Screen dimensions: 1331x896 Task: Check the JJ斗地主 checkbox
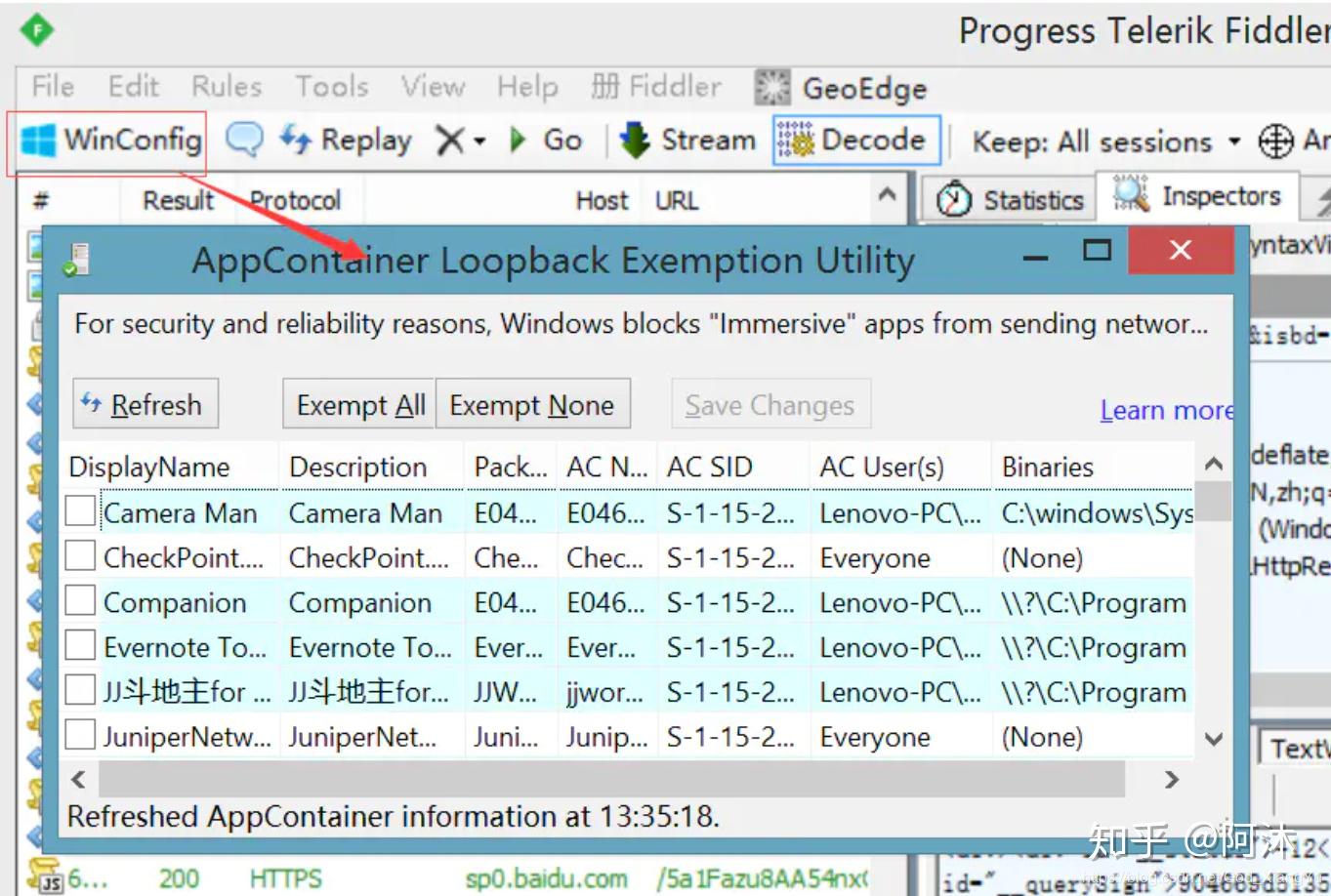tap(80, 691)
